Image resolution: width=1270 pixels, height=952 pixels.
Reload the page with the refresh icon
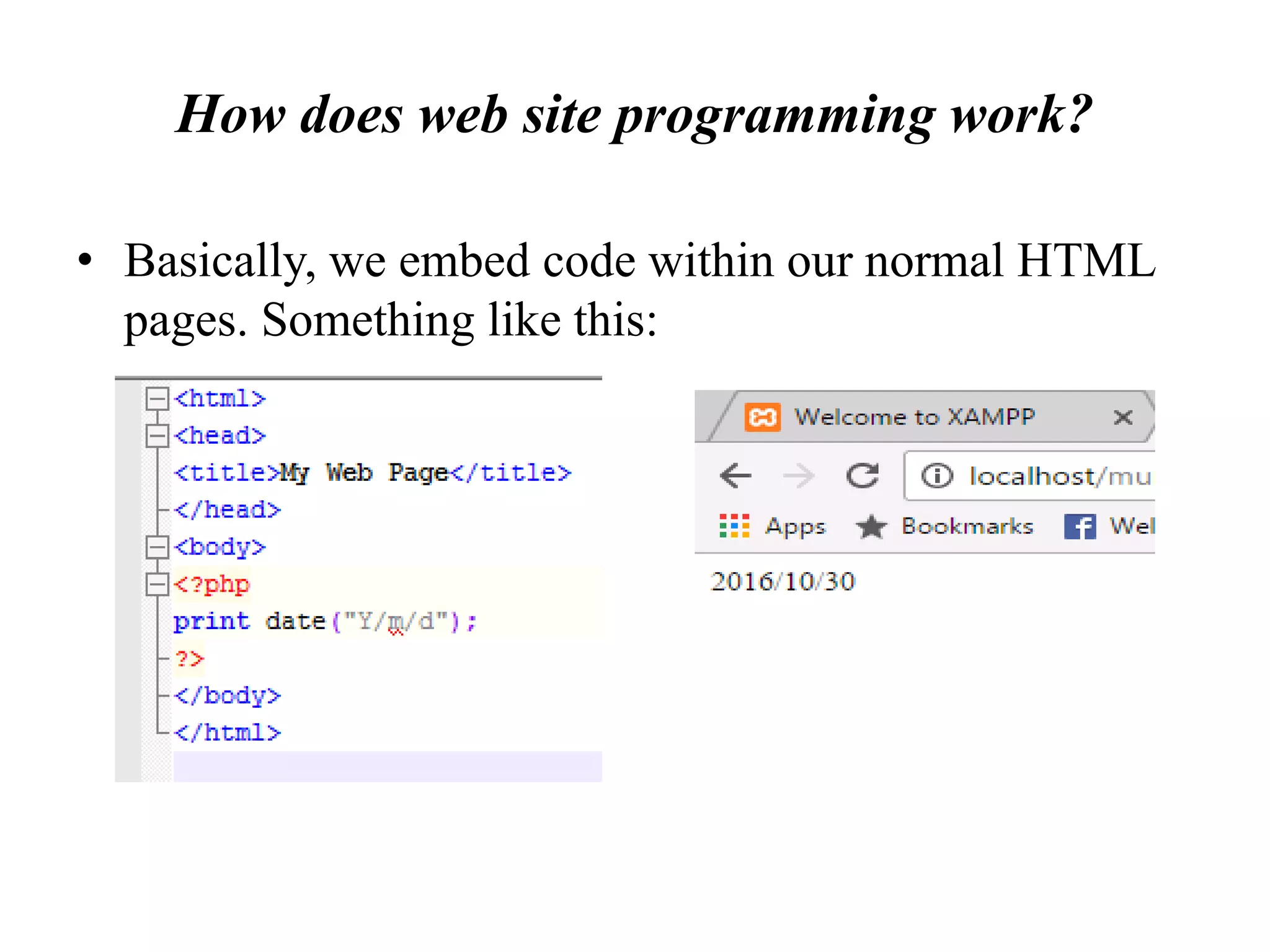[863, 476]
